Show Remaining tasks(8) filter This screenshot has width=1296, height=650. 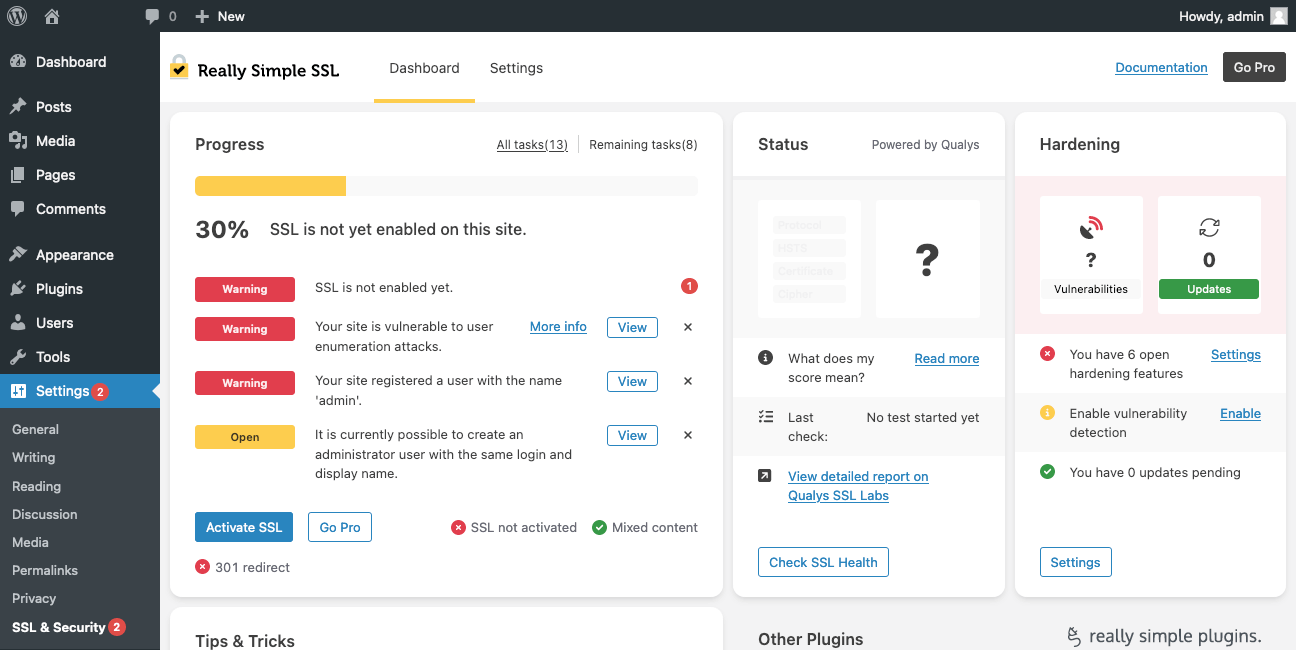pyautogui.click(x=643, y=145)
